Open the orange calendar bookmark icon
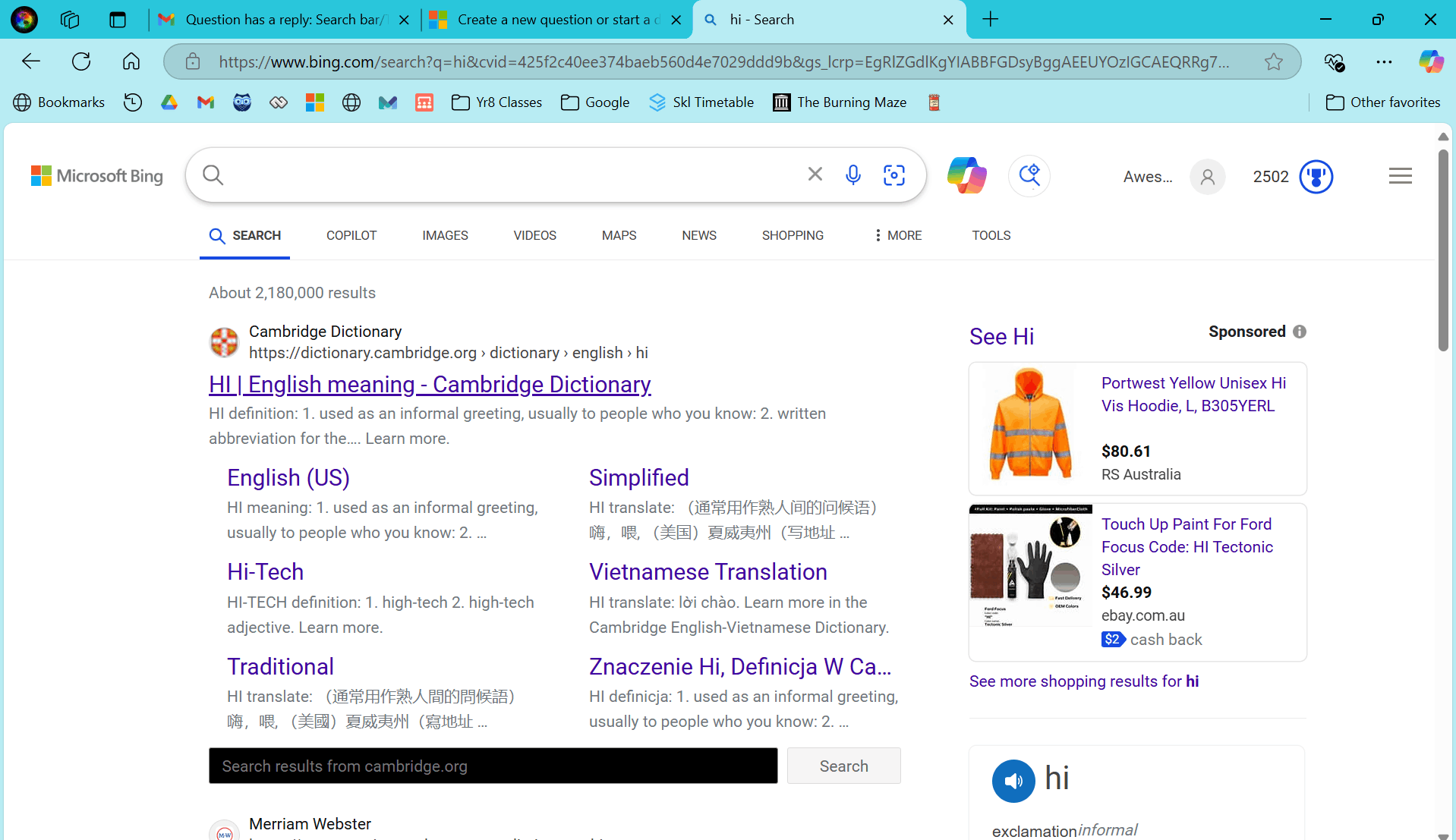1456x840 pixels. pos(424,102)
